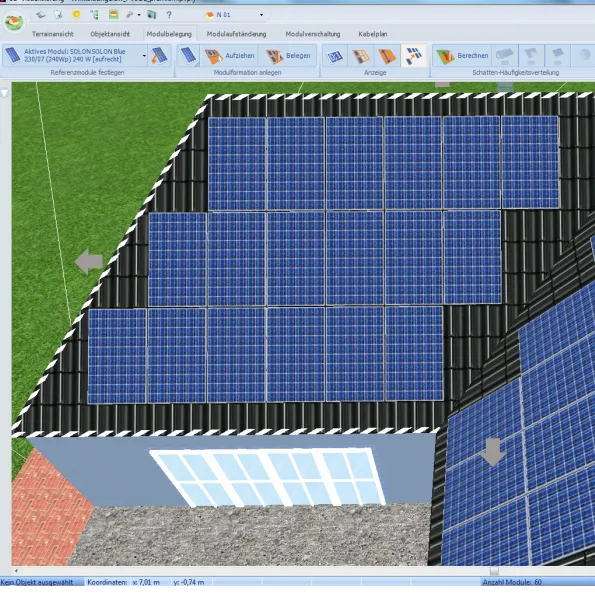The height and width of the screenshot is (595, 595).
Task: Click the green tree-structure toolbar icon
Action: pyautogui.click(x=94, y=15)
